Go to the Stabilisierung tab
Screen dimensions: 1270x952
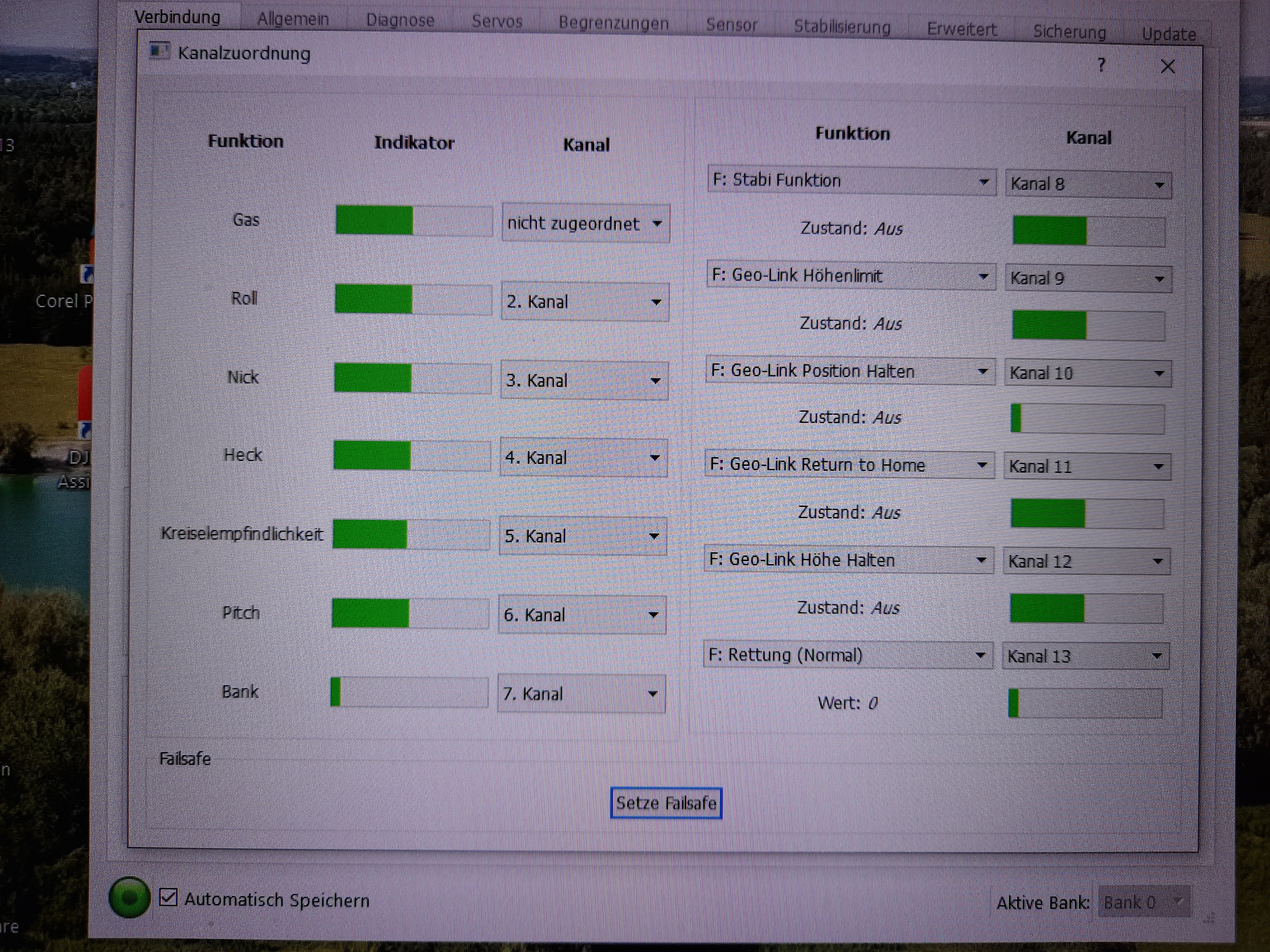click(x=842, y=27)
